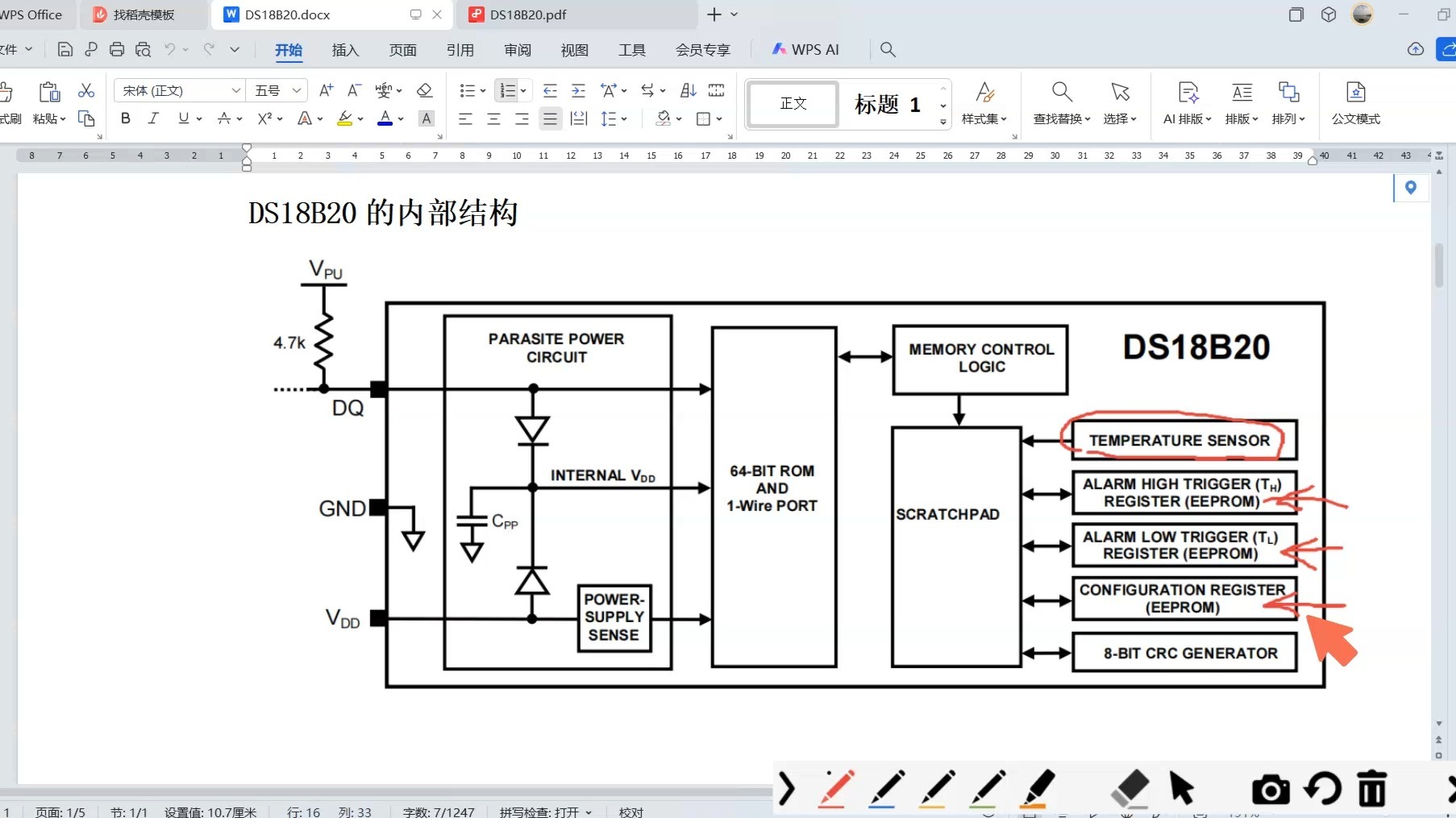Add a new tab with plus icon
The height and width of the screenshot is (818, 1456).
coord(713,15)
